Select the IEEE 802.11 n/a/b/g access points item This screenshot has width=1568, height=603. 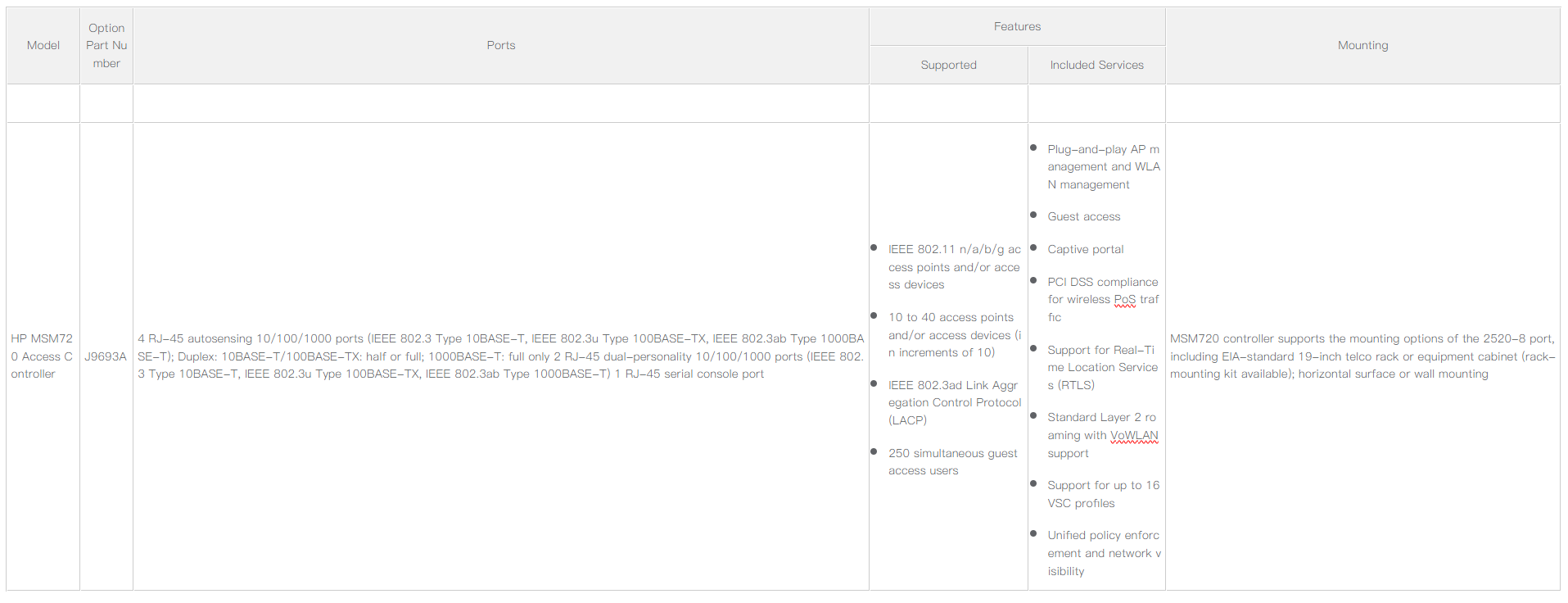click(x=954, y=267)
